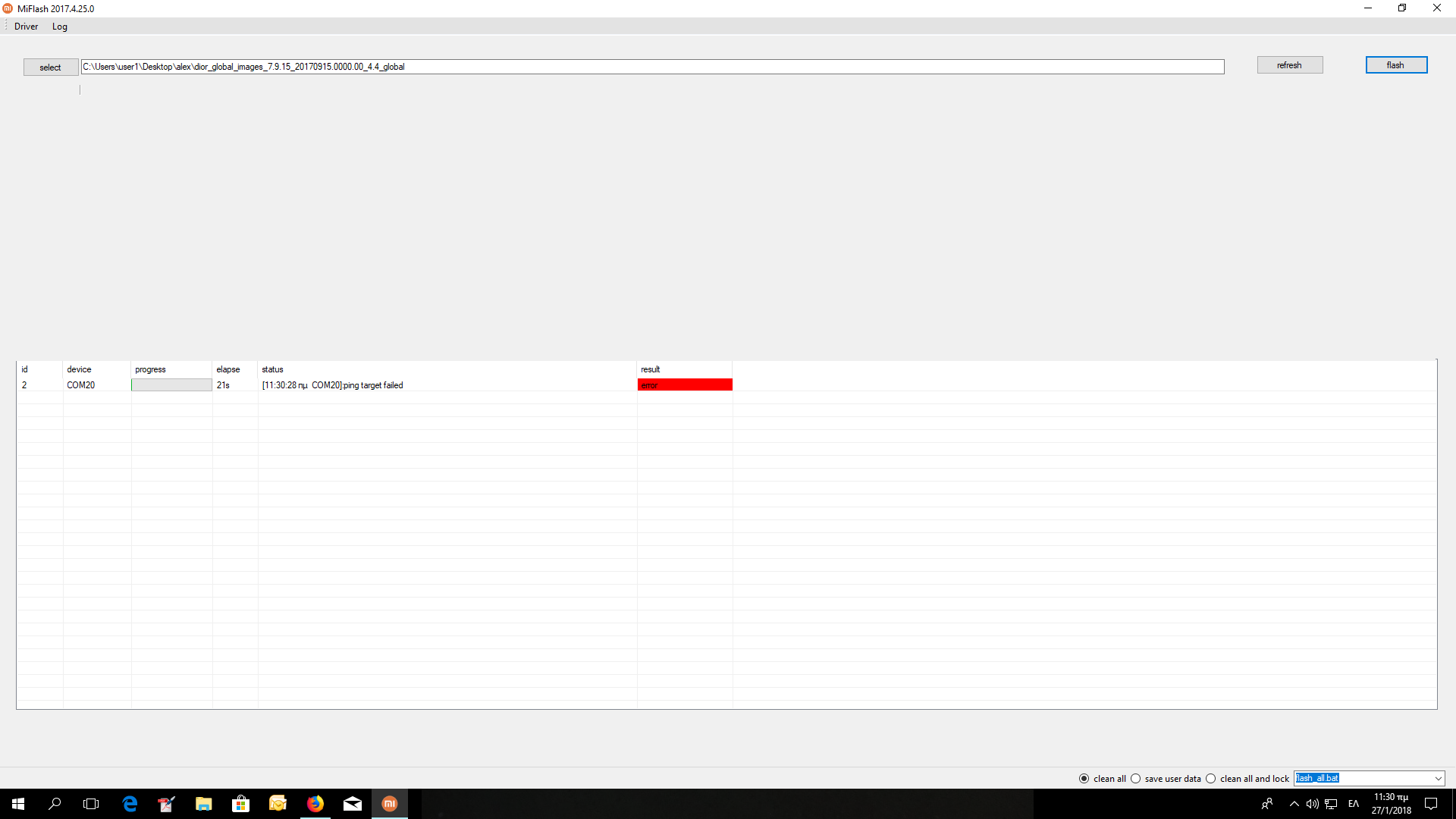The image size is (1456, 819).
Task: Show hidden system tray icons
Action: (1294, 804)
